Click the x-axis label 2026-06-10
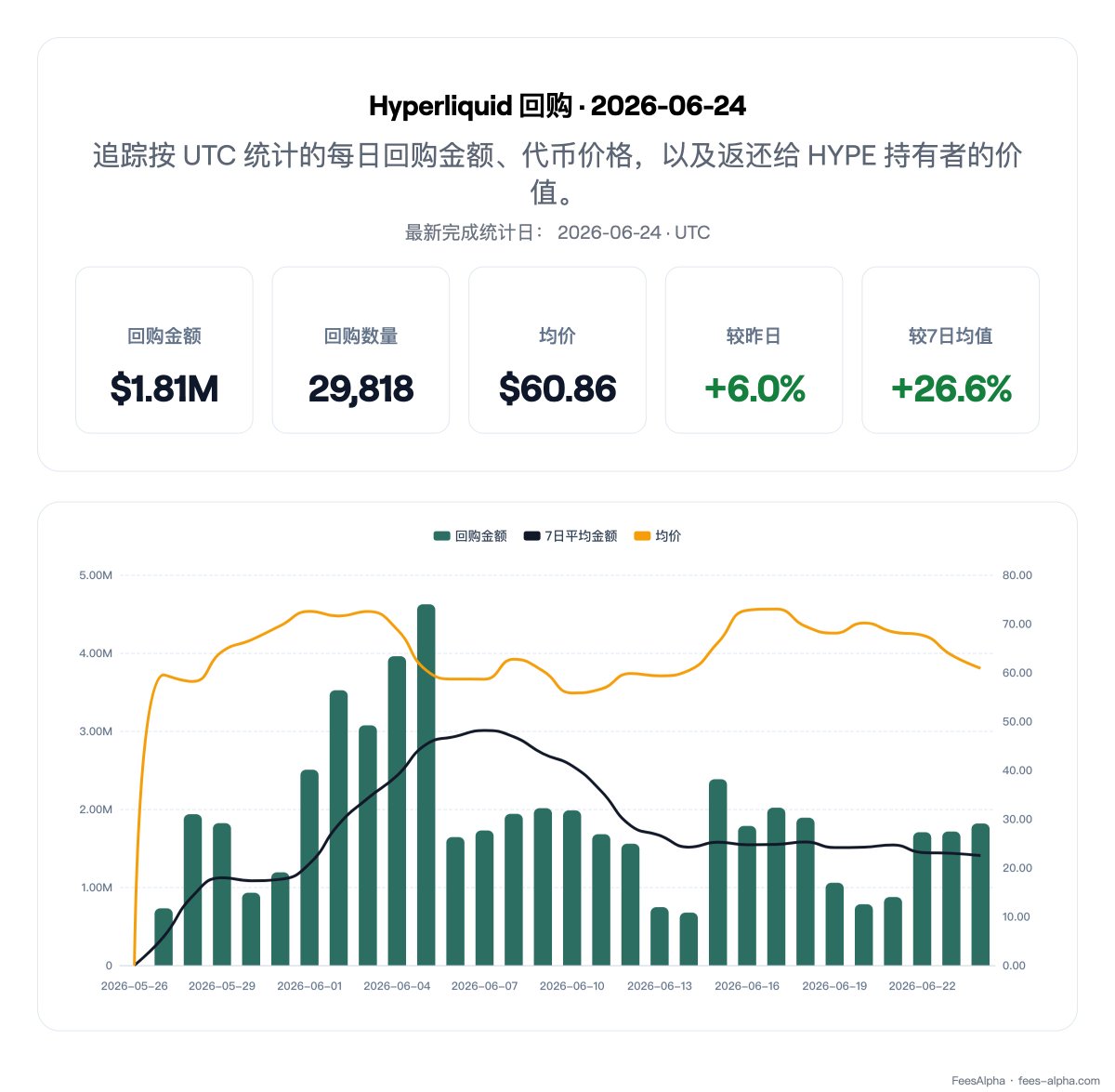This screenshot has height=1092, width=1115. [572, 986]
